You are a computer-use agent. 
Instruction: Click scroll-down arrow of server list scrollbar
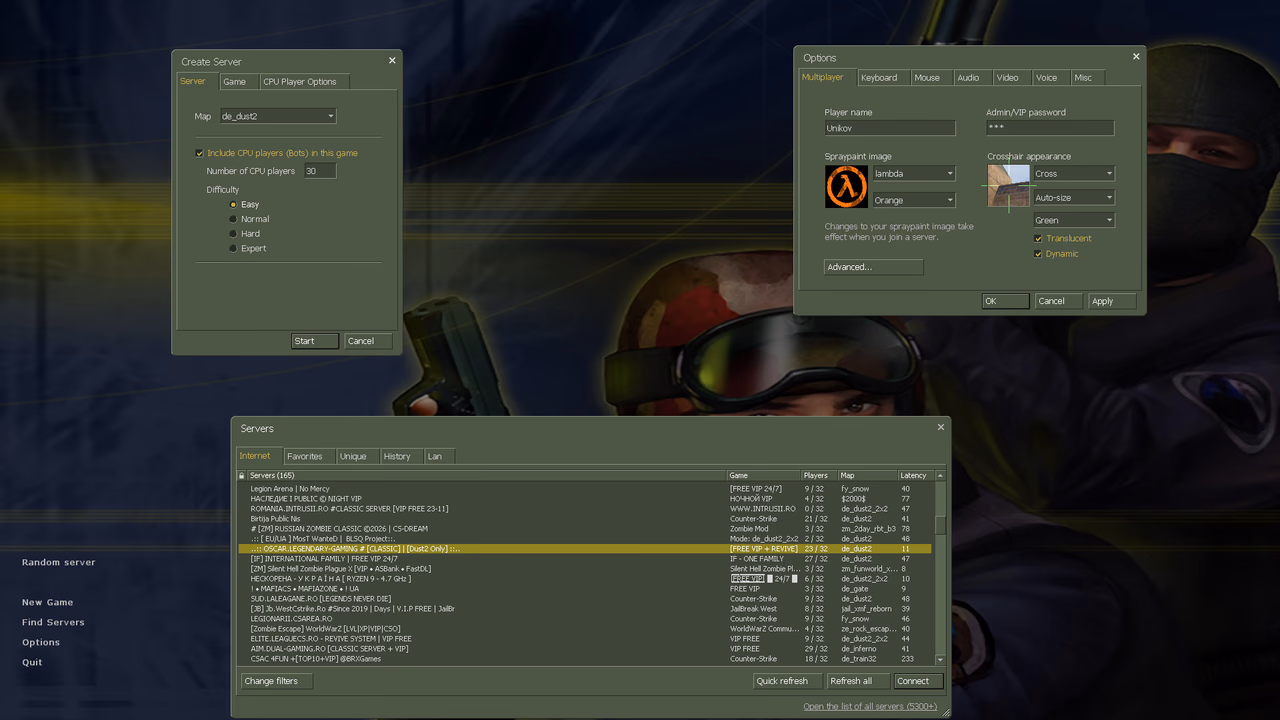click(x=940, y=660)
